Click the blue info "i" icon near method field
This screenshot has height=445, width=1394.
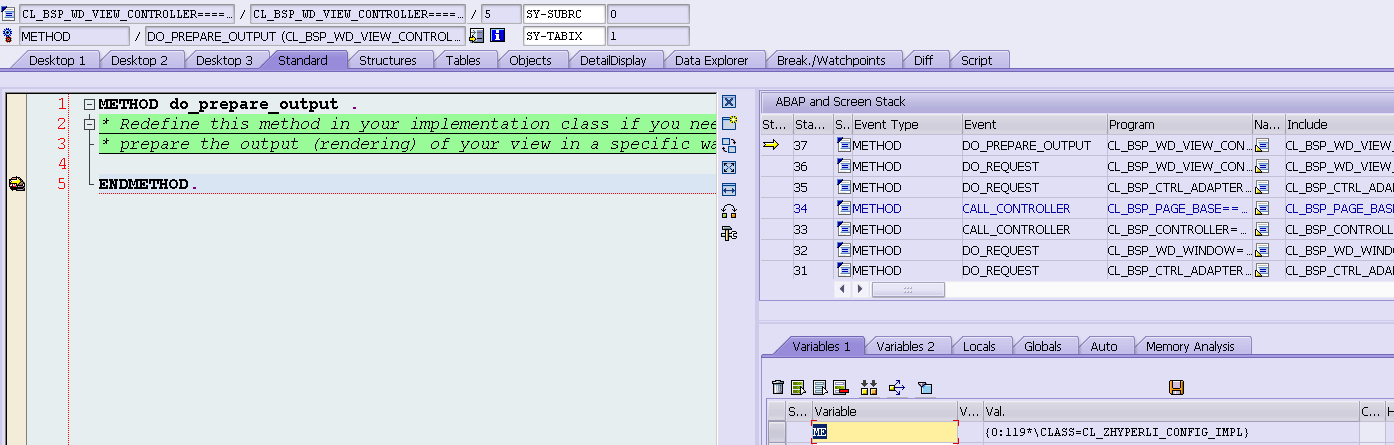point(497,36)
